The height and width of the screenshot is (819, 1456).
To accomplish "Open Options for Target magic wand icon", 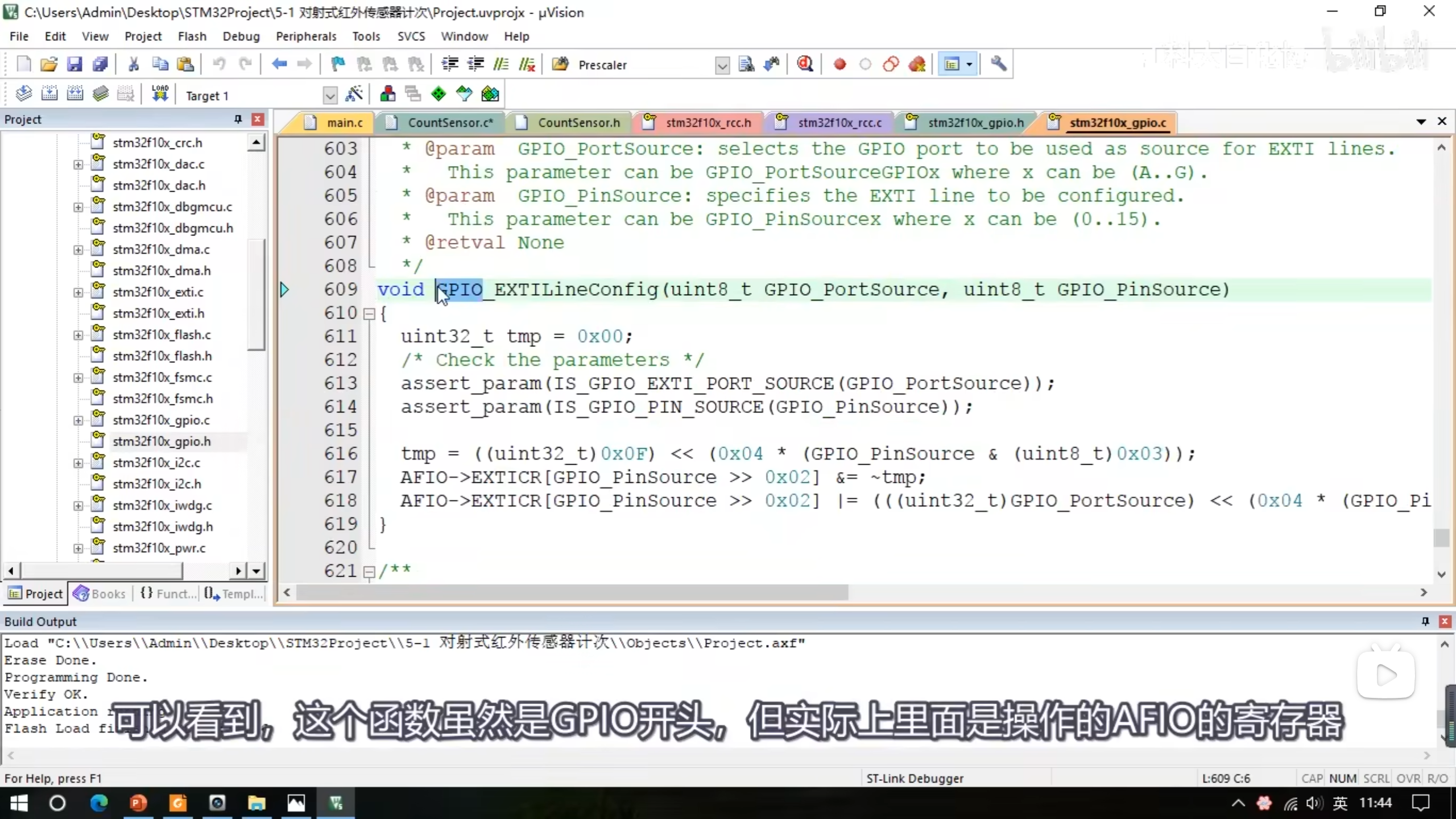I will (x=354, y=94).
